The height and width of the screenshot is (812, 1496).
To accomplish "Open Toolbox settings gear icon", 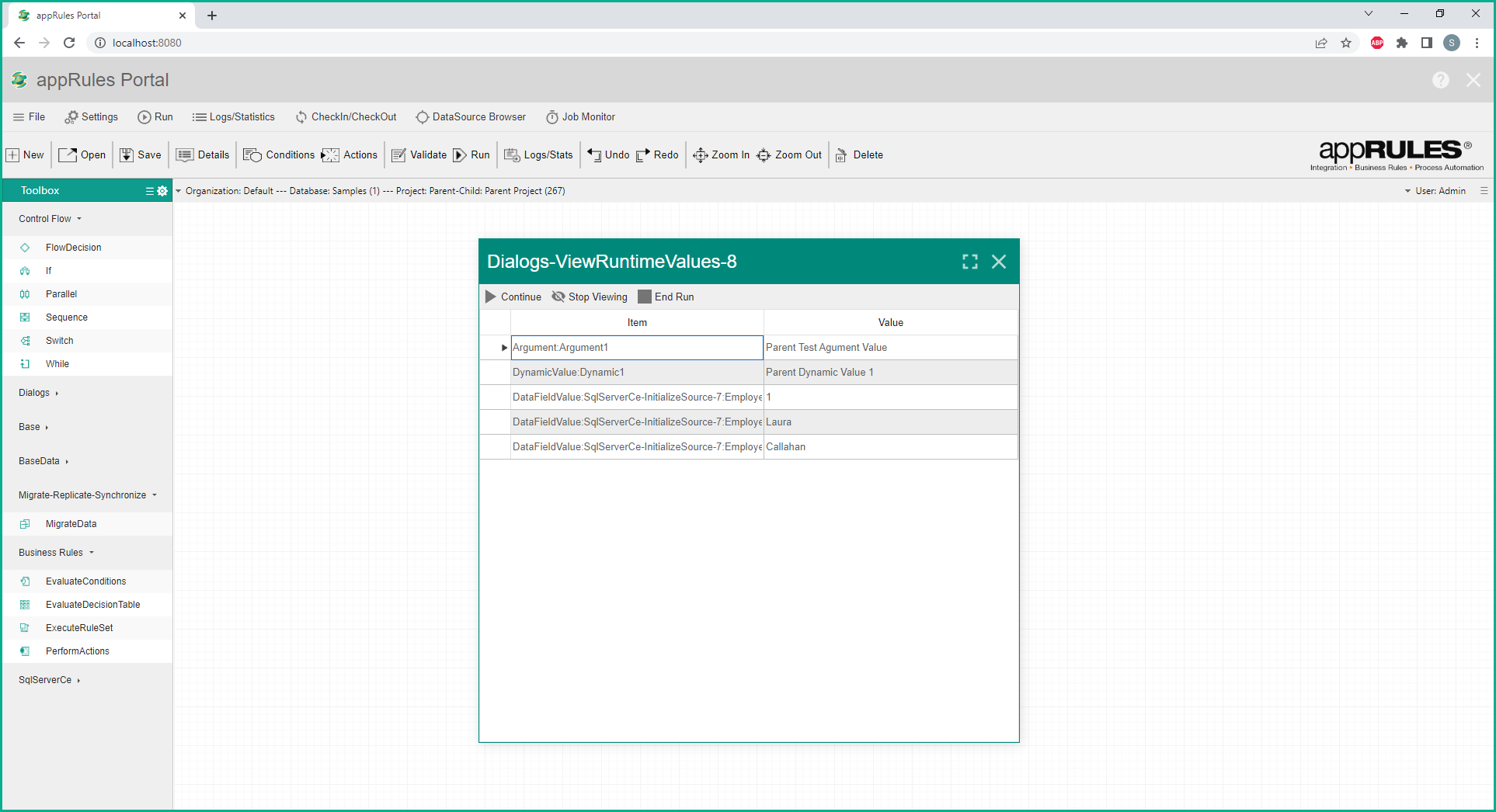I will 162,191.
